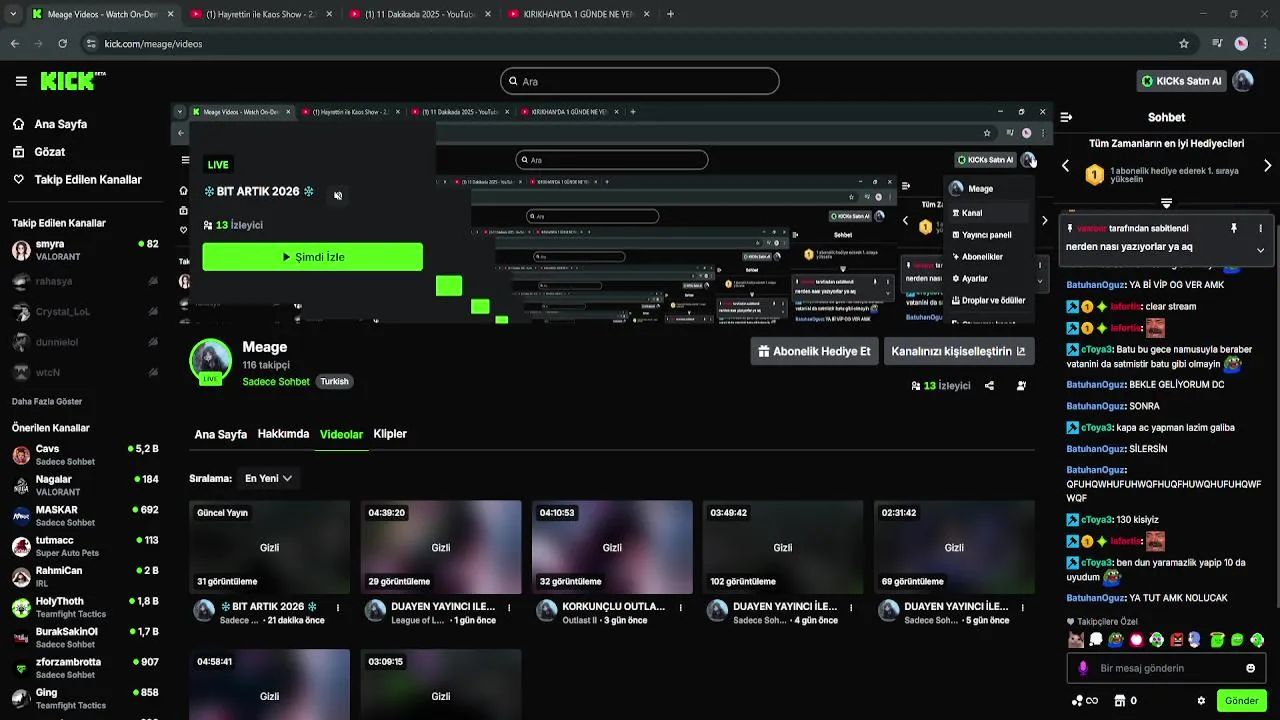The image size is (1280, 720).
Task: Switch to Klipler tab
Action: (390, 434)
